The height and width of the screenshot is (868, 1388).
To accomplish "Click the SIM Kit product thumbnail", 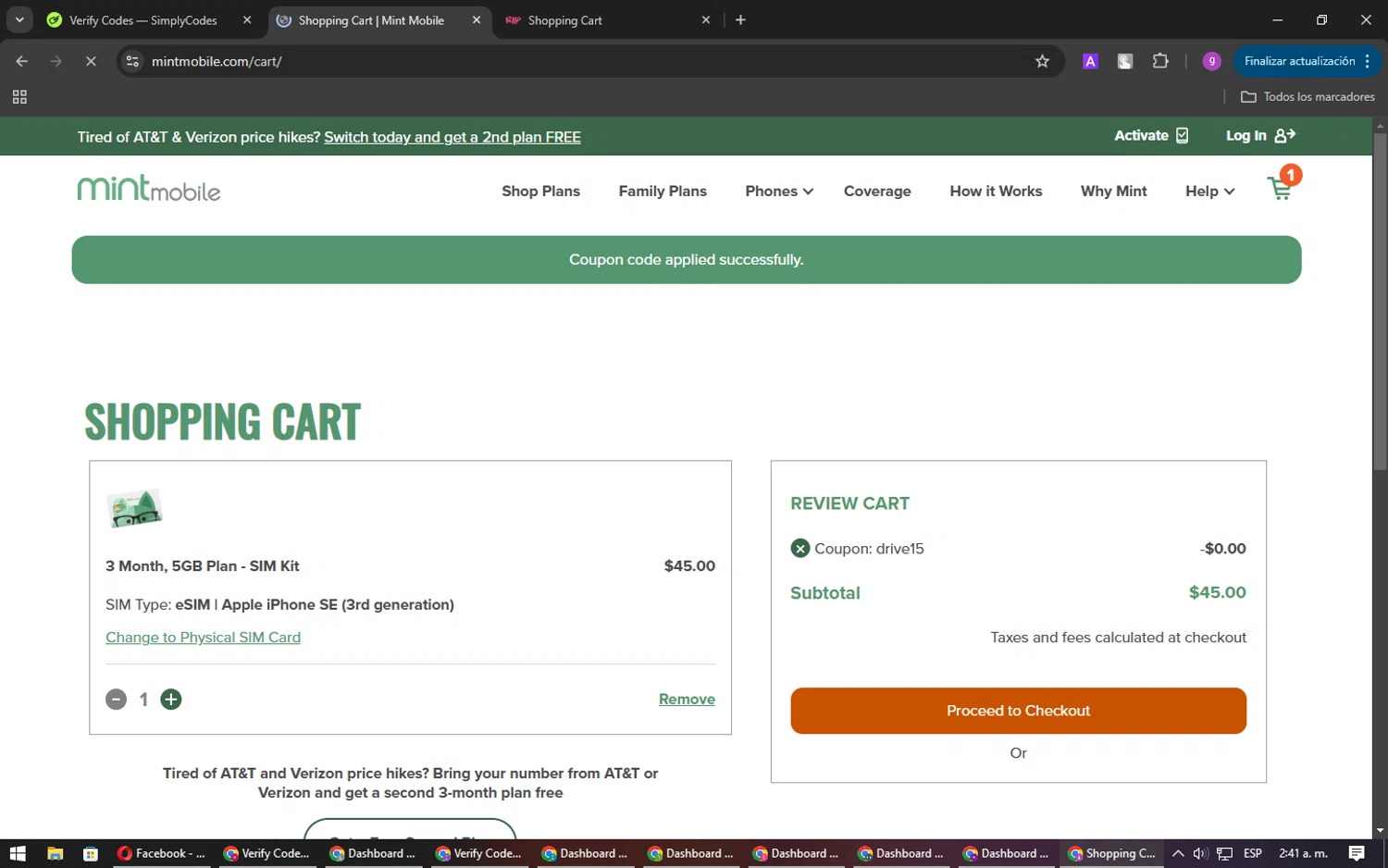I will tap(135, 508).
